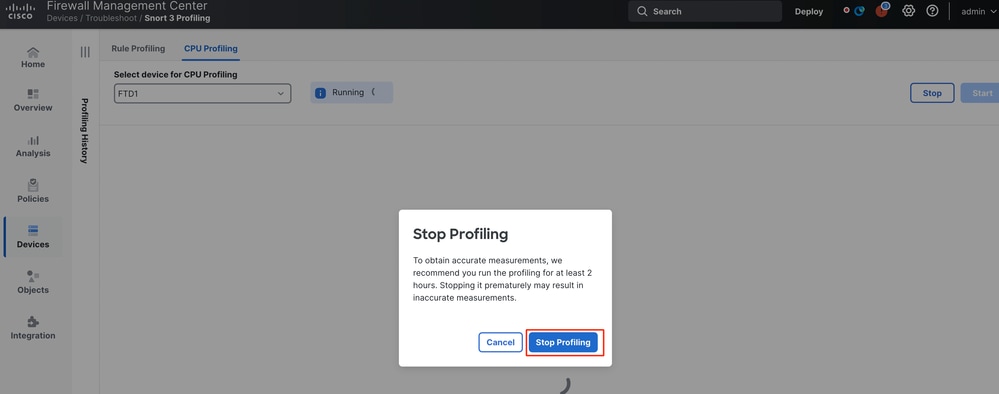Open the admin user dropdown
Viewport: 999px width, 394px height.
[978, 11]
